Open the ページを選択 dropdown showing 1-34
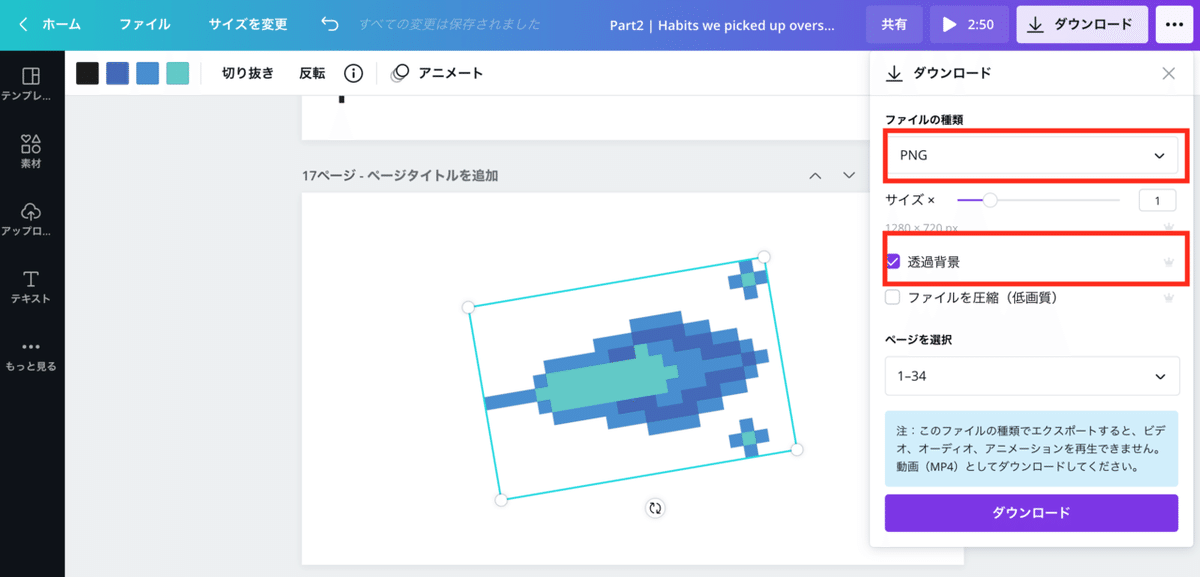 point(1032,376)
